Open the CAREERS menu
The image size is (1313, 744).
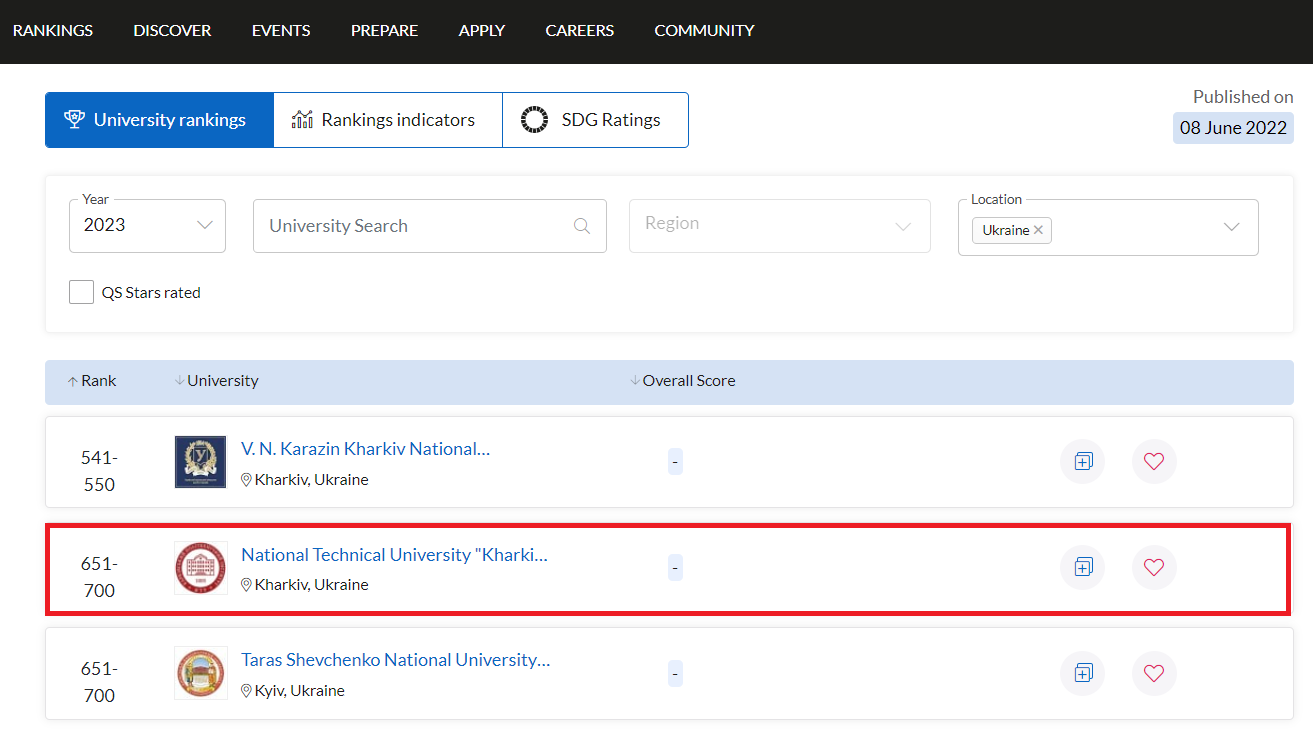pos(580,31)
